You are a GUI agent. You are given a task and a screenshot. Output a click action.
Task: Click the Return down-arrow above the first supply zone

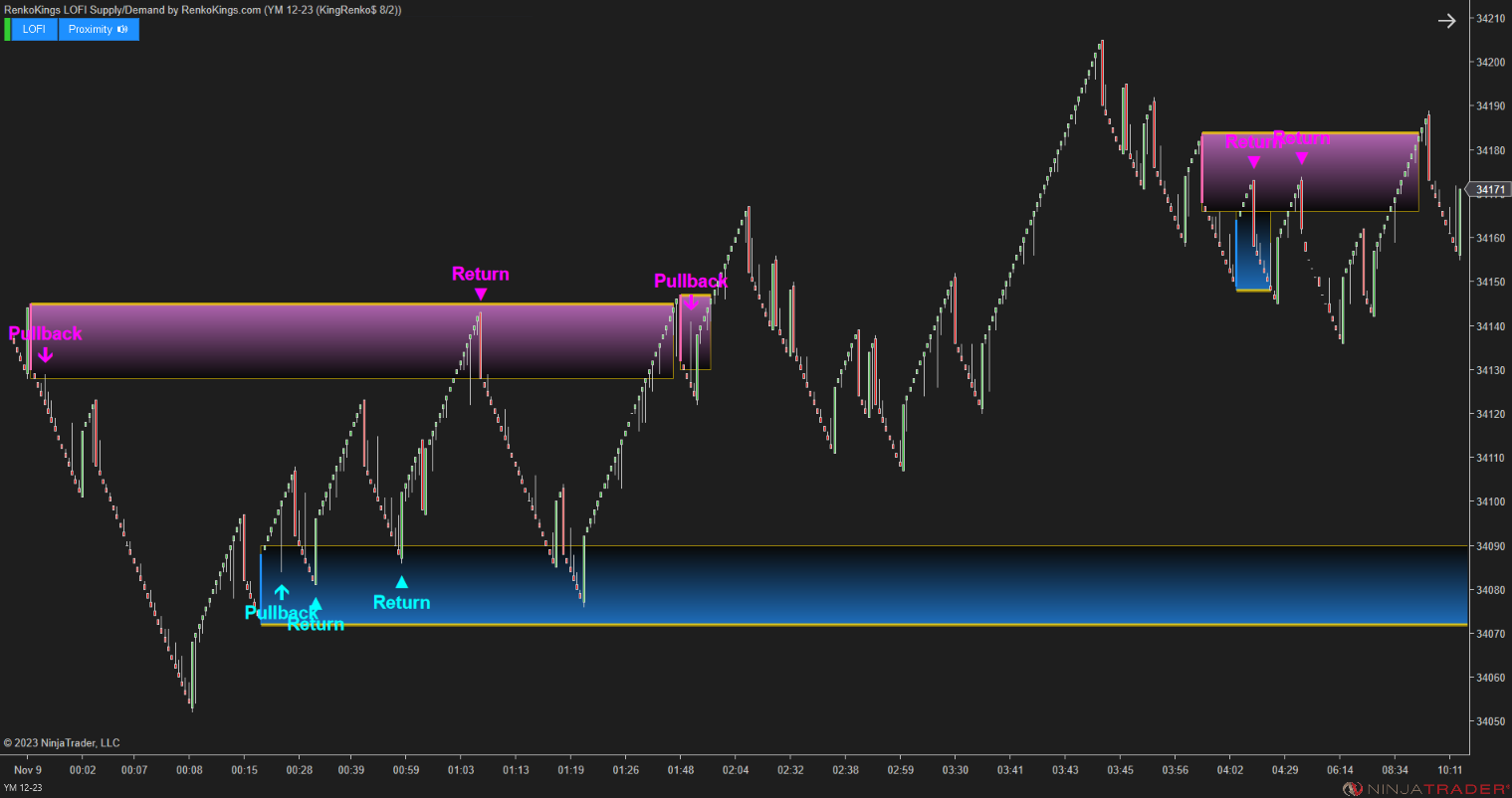[x=481, y=293]
